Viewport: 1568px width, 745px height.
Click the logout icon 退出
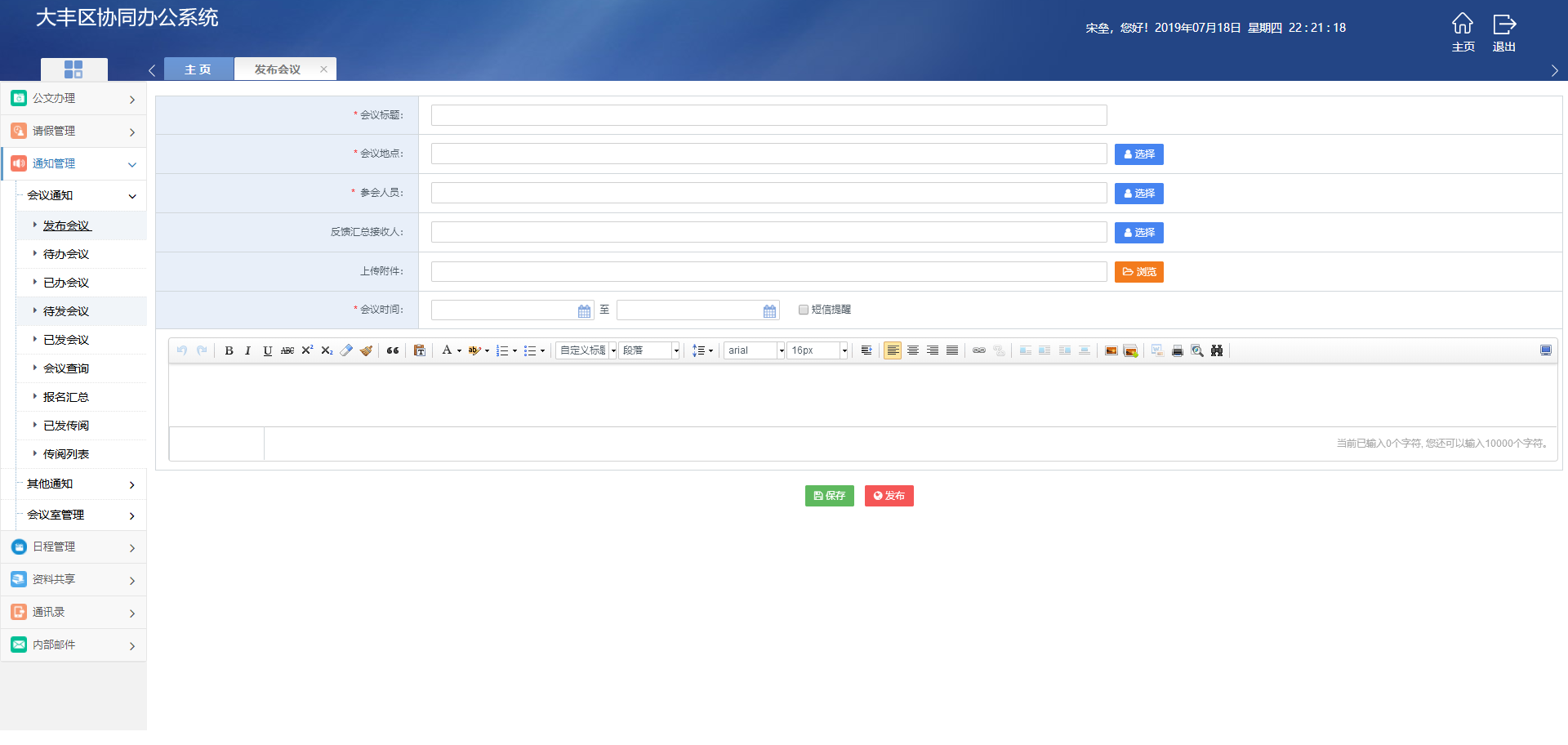[1504, 32]
